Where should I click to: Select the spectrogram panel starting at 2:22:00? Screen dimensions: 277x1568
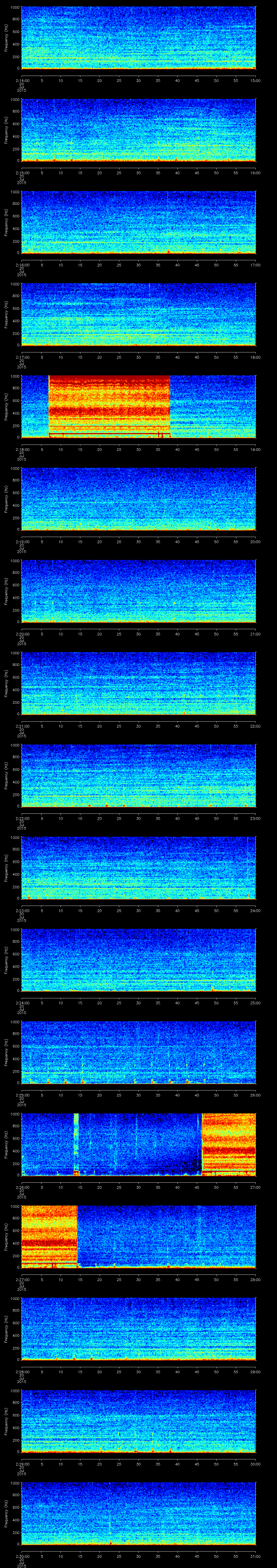click(139, 775)
